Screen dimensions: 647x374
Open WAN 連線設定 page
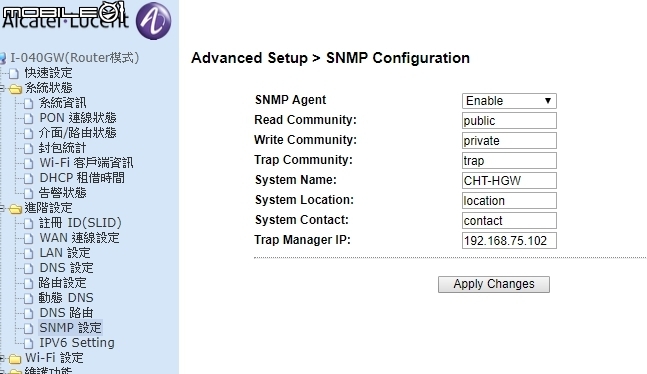click(x=79, y=238)
